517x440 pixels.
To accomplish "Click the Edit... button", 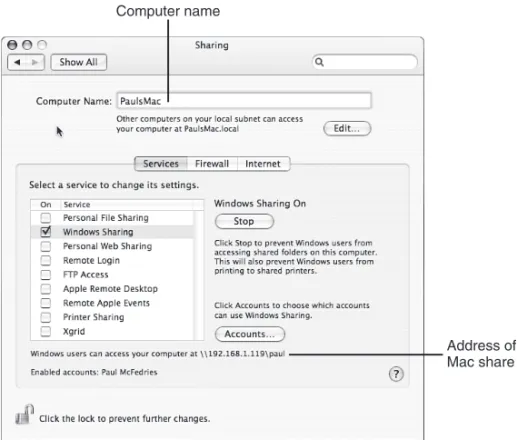I will click(347, 128).
